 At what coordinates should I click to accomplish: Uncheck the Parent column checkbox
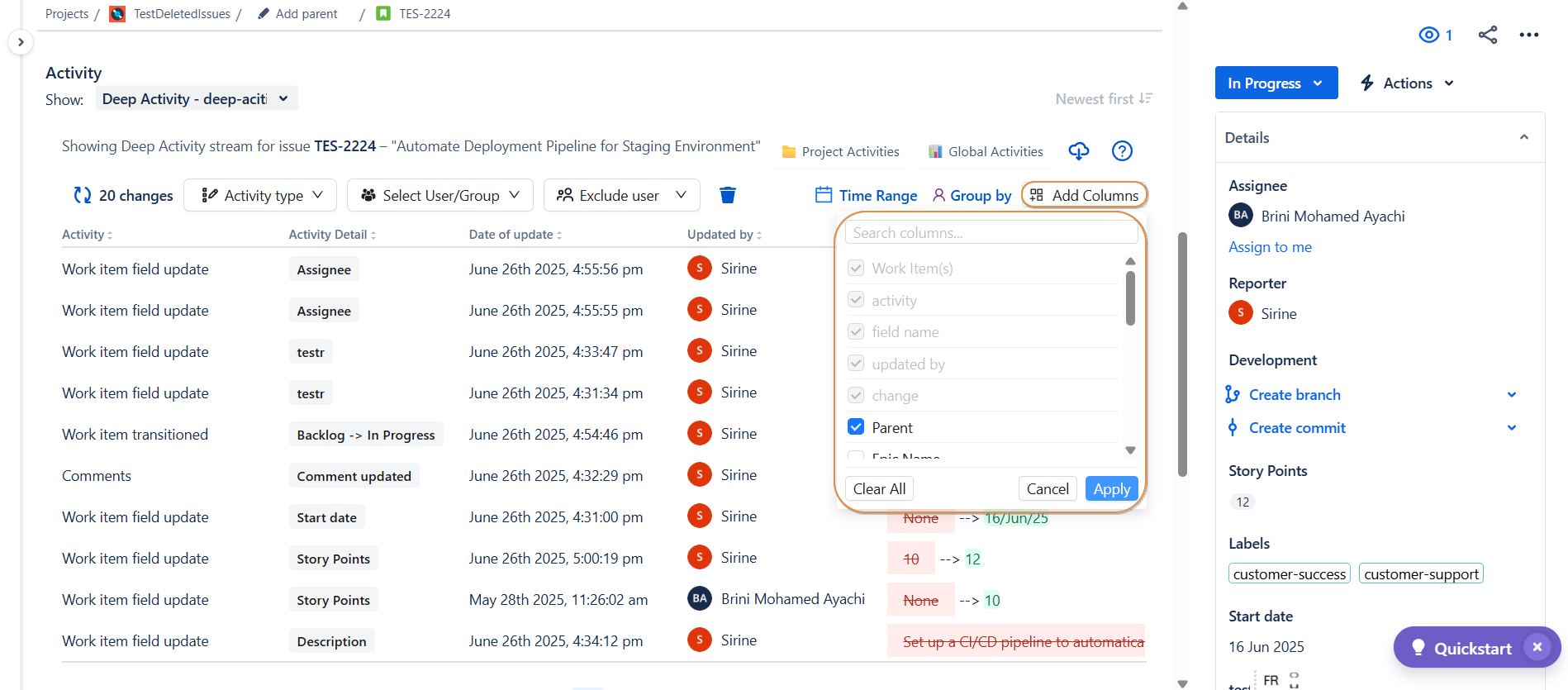(x=856, y=427)
